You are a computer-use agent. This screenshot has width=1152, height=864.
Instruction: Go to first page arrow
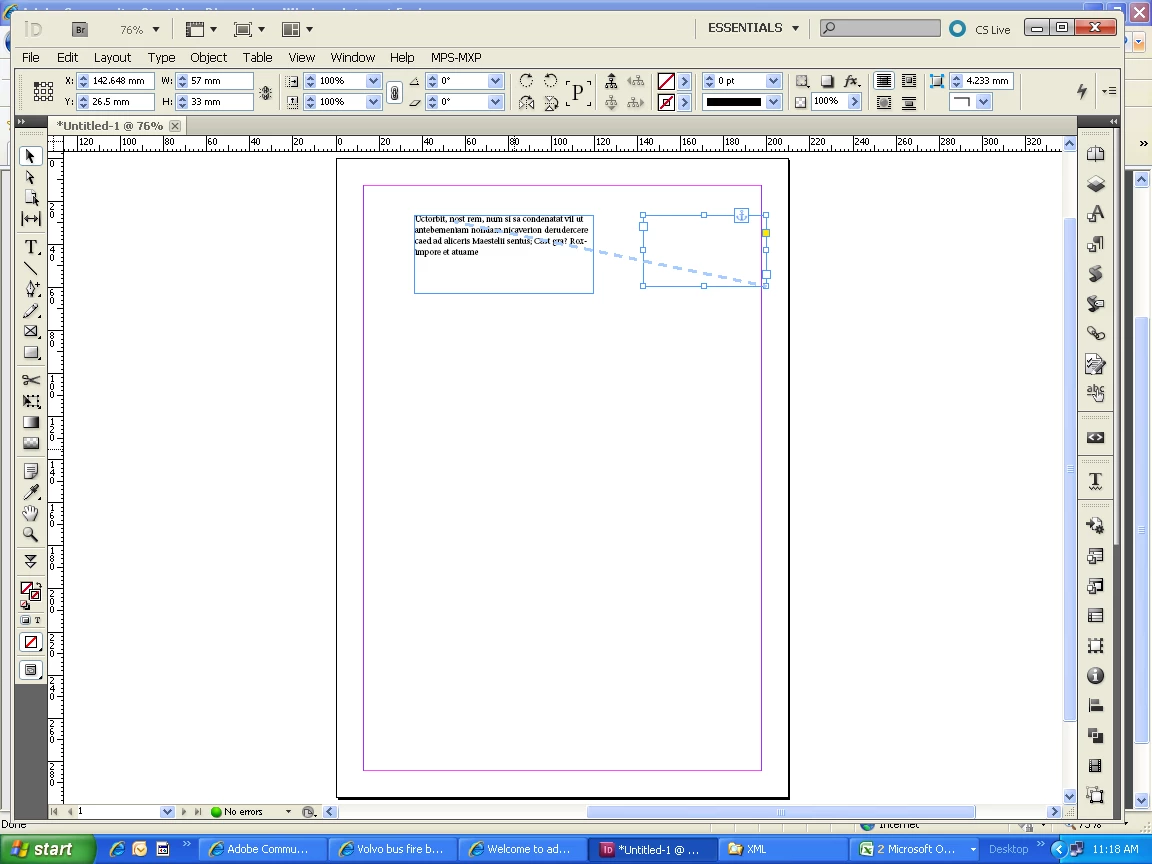pos(54,812)
